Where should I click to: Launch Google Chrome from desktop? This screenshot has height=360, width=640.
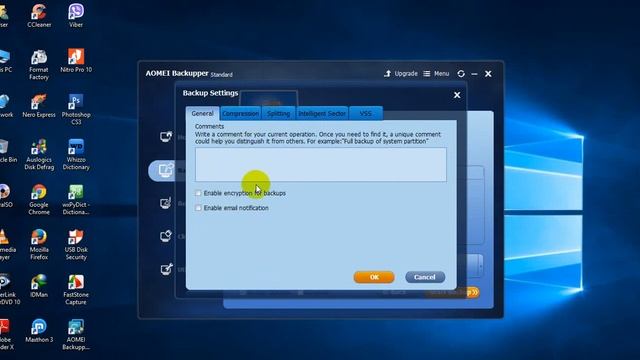(x=39, y=199)
